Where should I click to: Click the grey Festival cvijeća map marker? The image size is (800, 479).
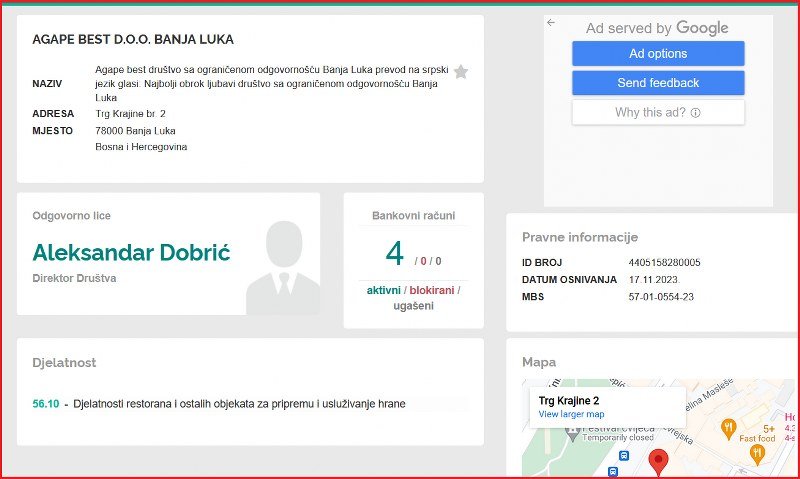click(573, 432)
